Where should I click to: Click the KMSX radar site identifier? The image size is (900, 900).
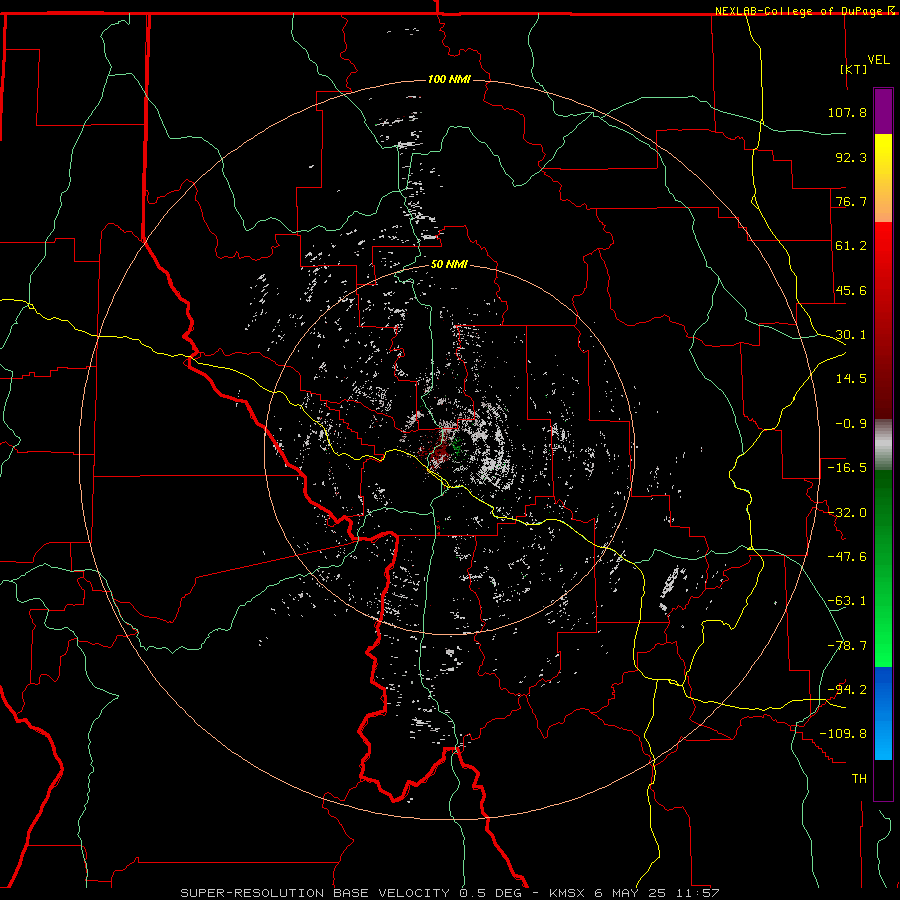pos(568,893)
